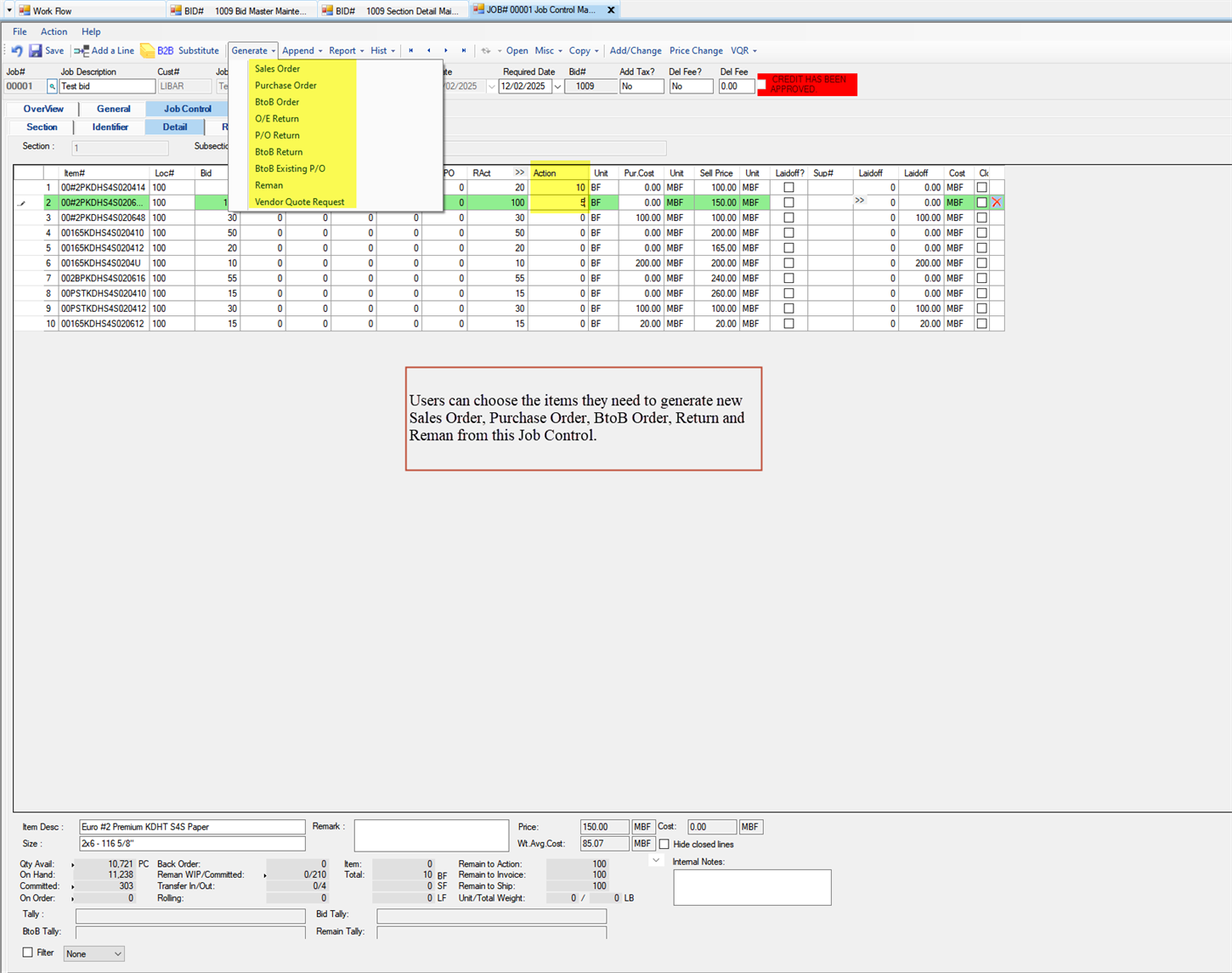Viewport: 1232px width, 973px height.
Task: Click the Internal Notes text box
Action: 752,887
